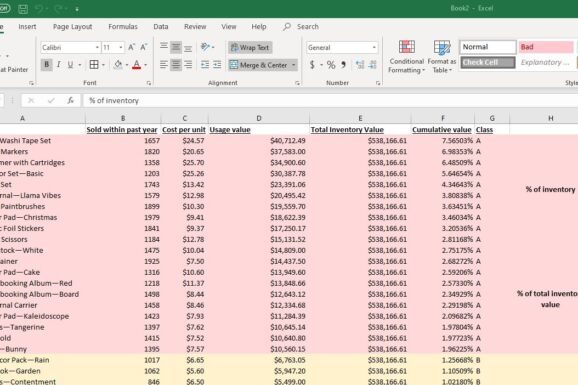Click the Comma Style icon

(x=344, y=65)
